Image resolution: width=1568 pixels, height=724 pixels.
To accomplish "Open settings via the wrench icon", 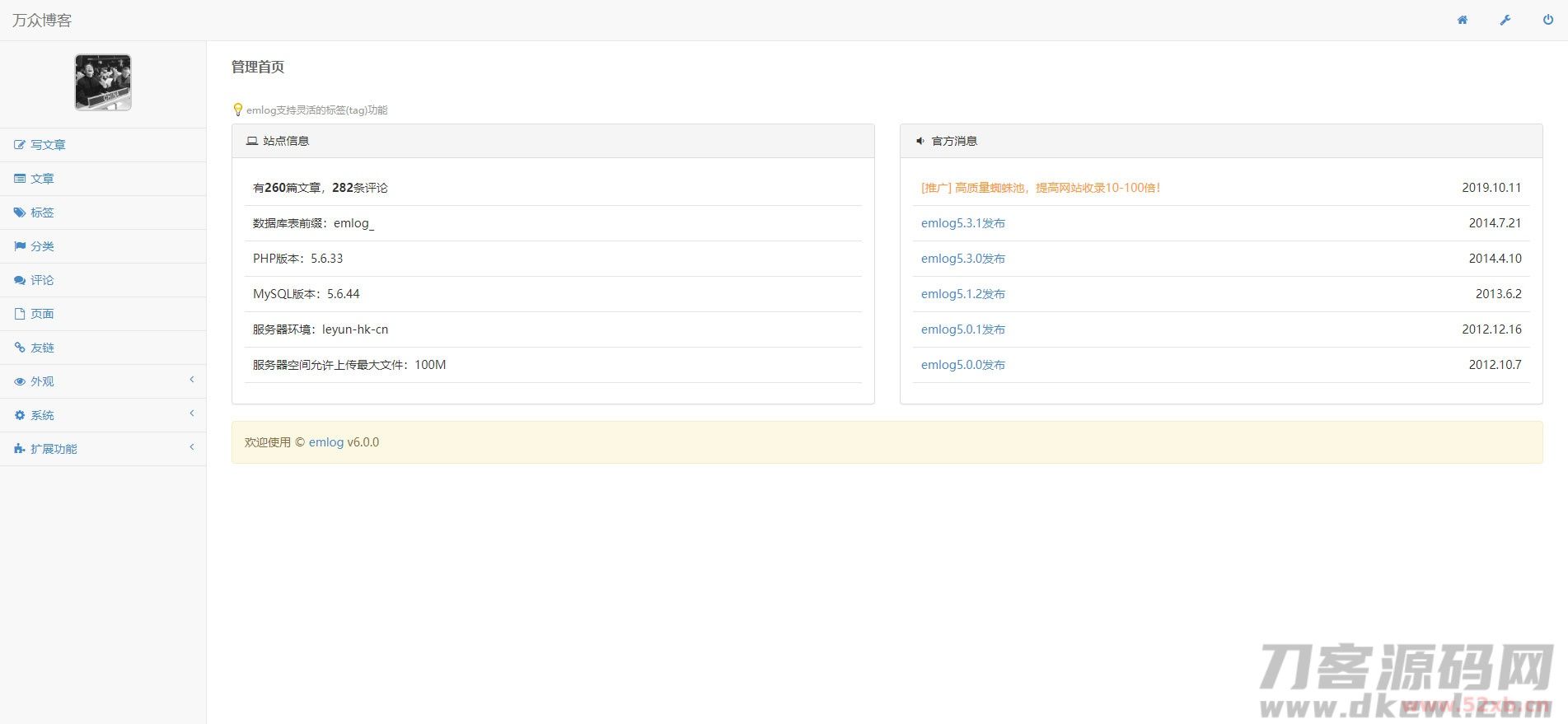I will [1505, 21].
